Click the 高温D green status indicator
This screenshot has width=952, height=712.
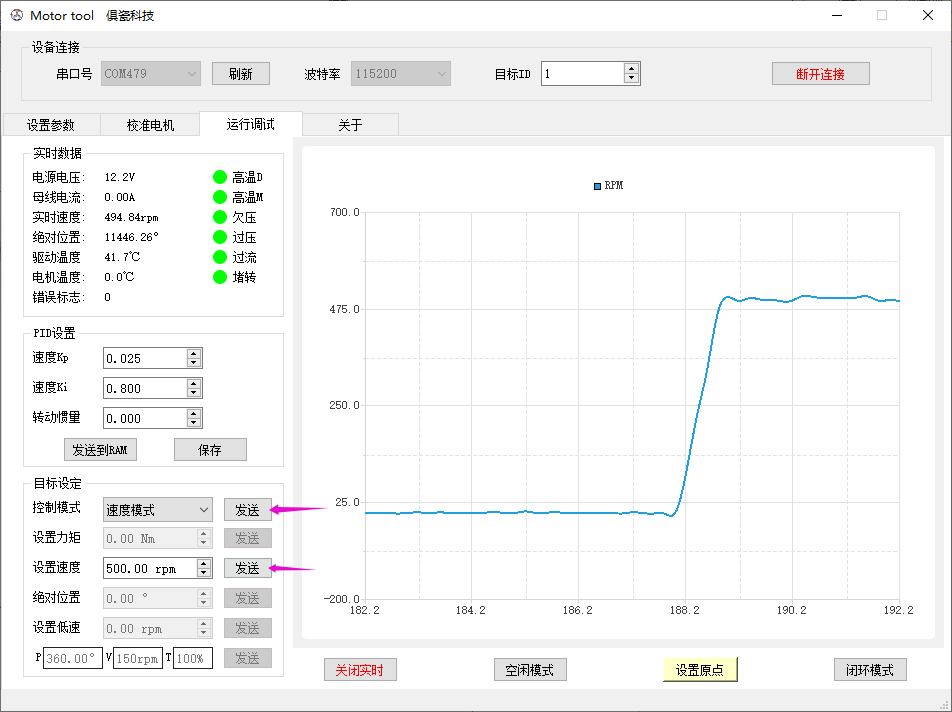point(220,177)
